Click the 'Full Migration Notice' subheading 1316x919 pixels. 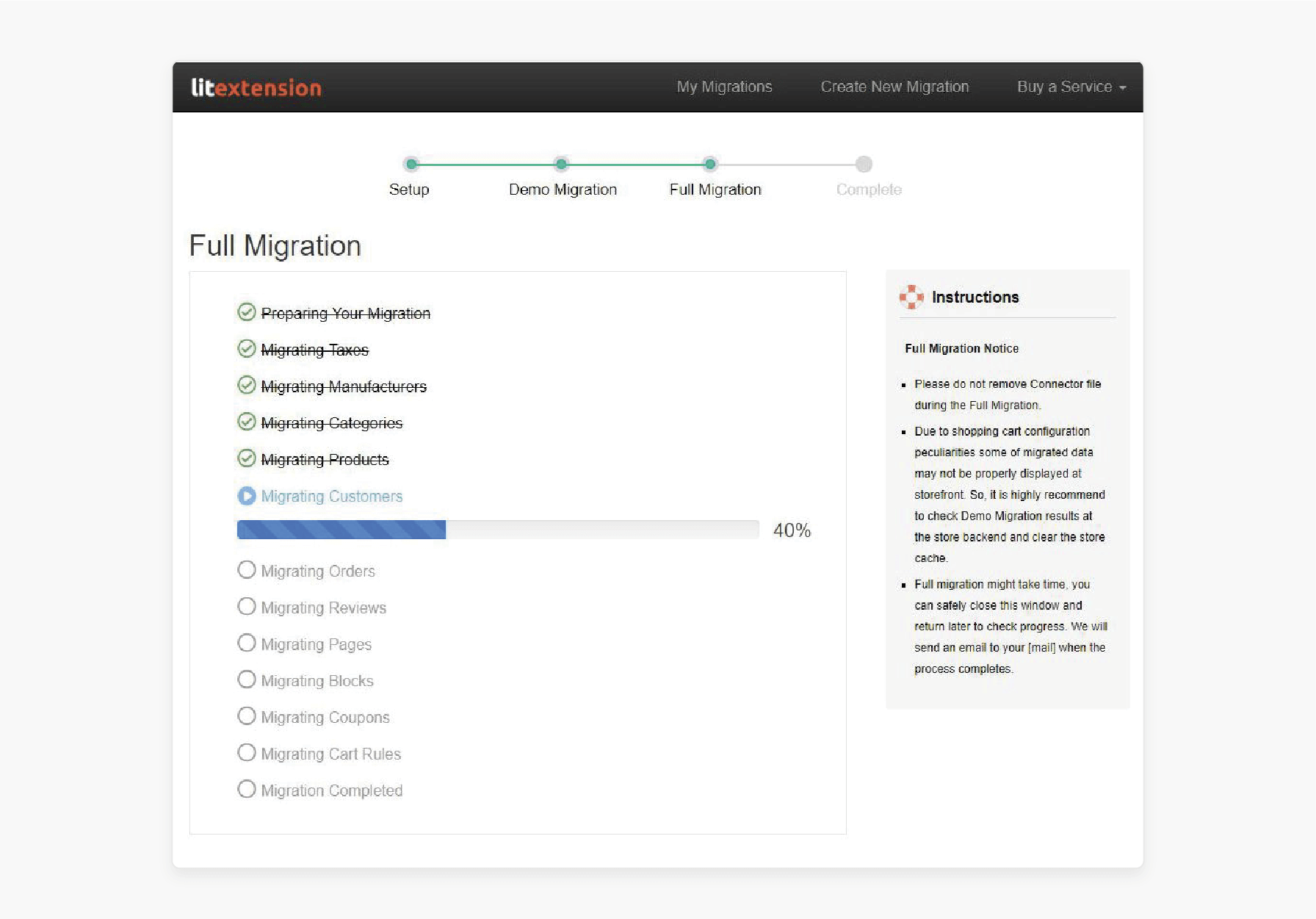(962, 348)
